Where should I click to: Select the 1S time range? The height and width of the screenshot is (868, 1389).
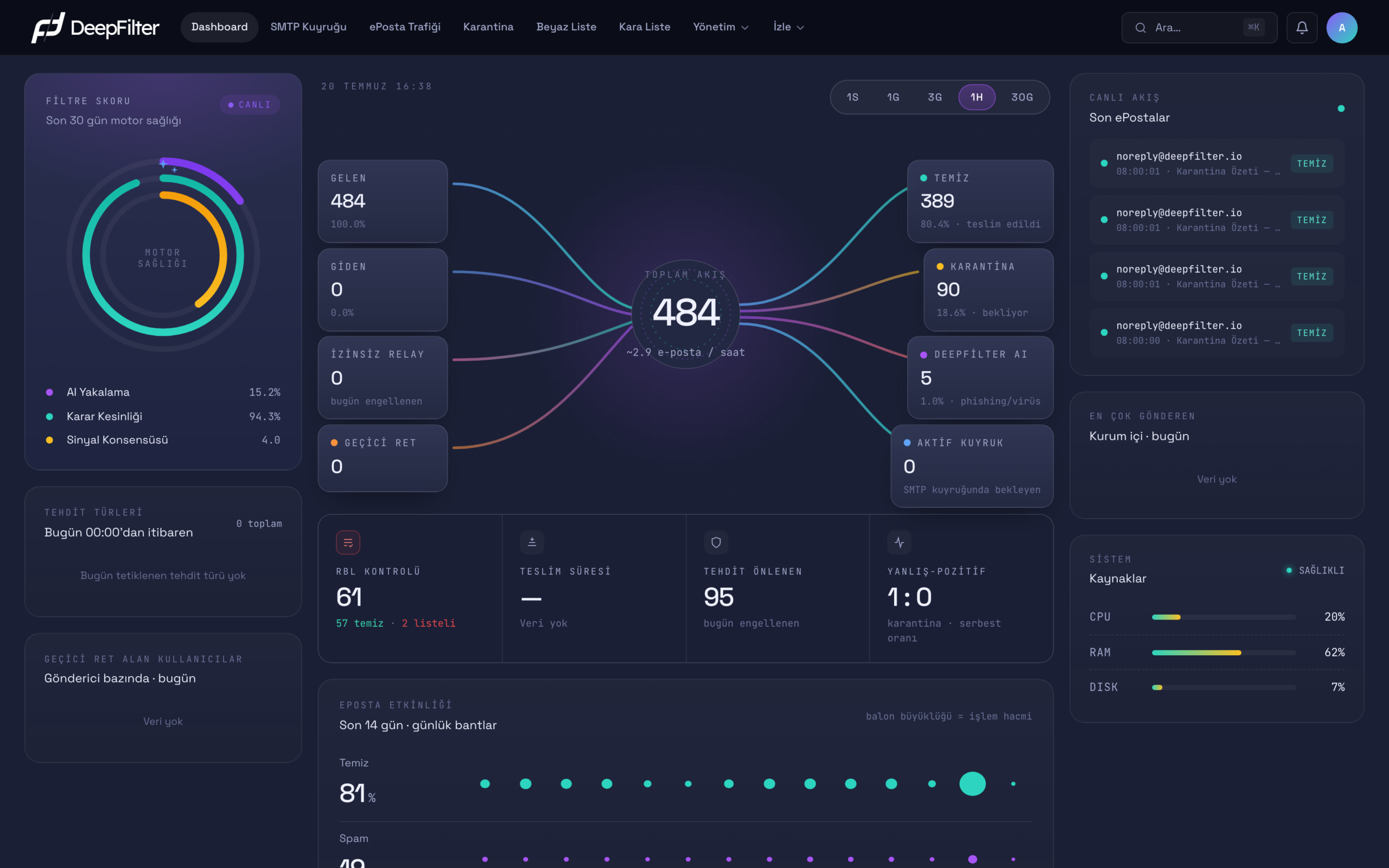852,97
